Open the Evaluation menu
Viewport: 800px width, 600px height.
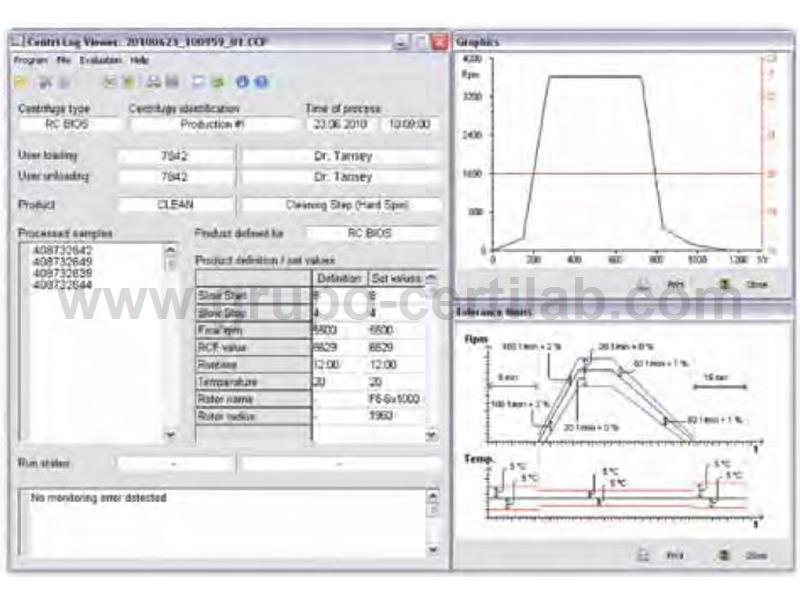[100, 60]
